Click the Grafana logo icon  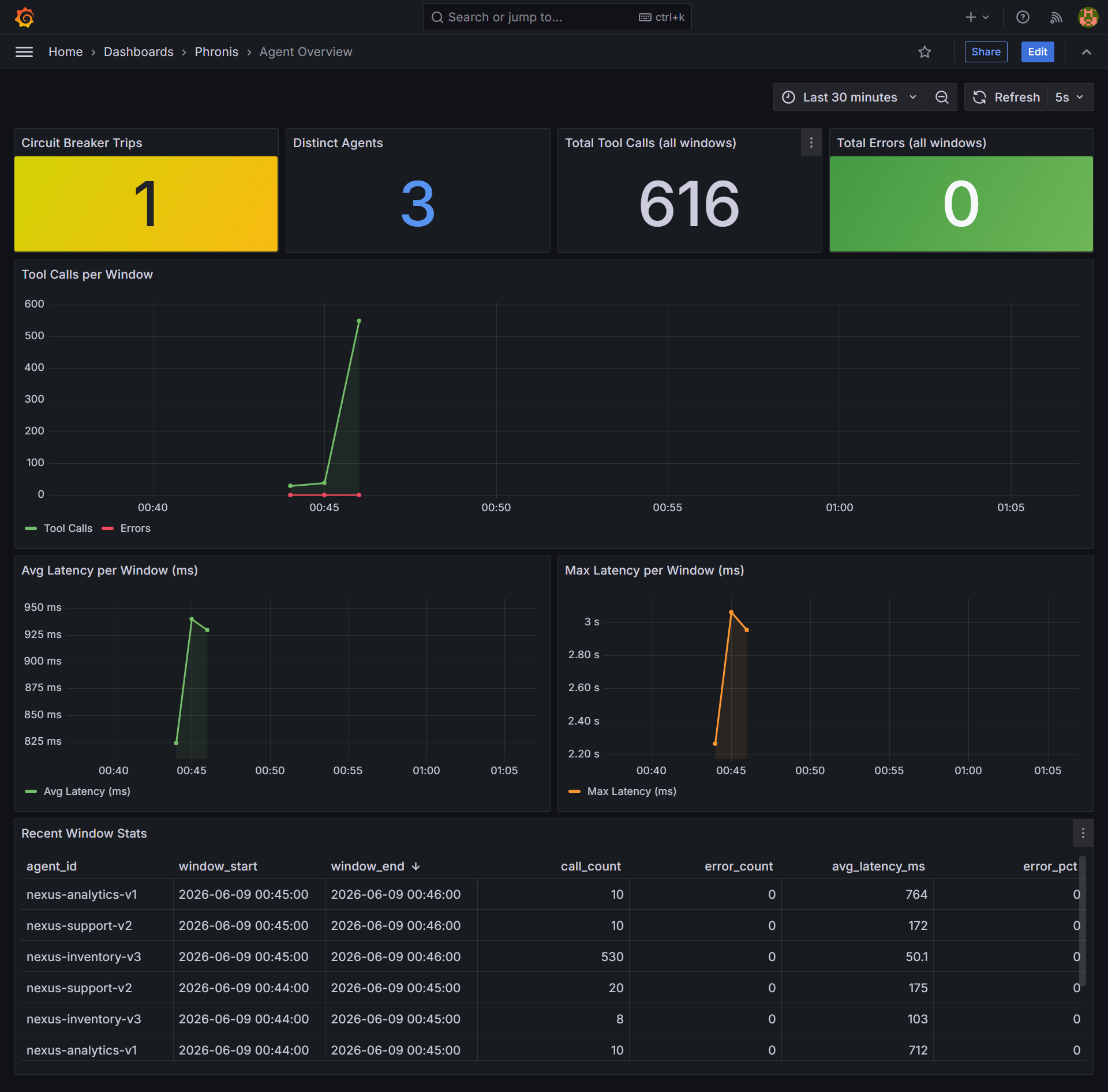click(24, 17)
